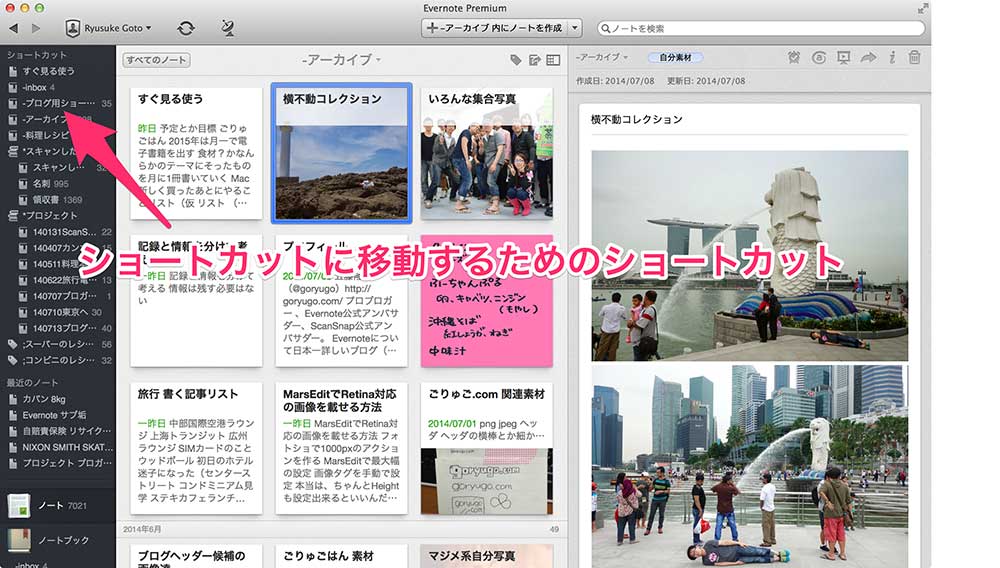
Task: Open the いろんな集合写真 note card
Action: 487,153
